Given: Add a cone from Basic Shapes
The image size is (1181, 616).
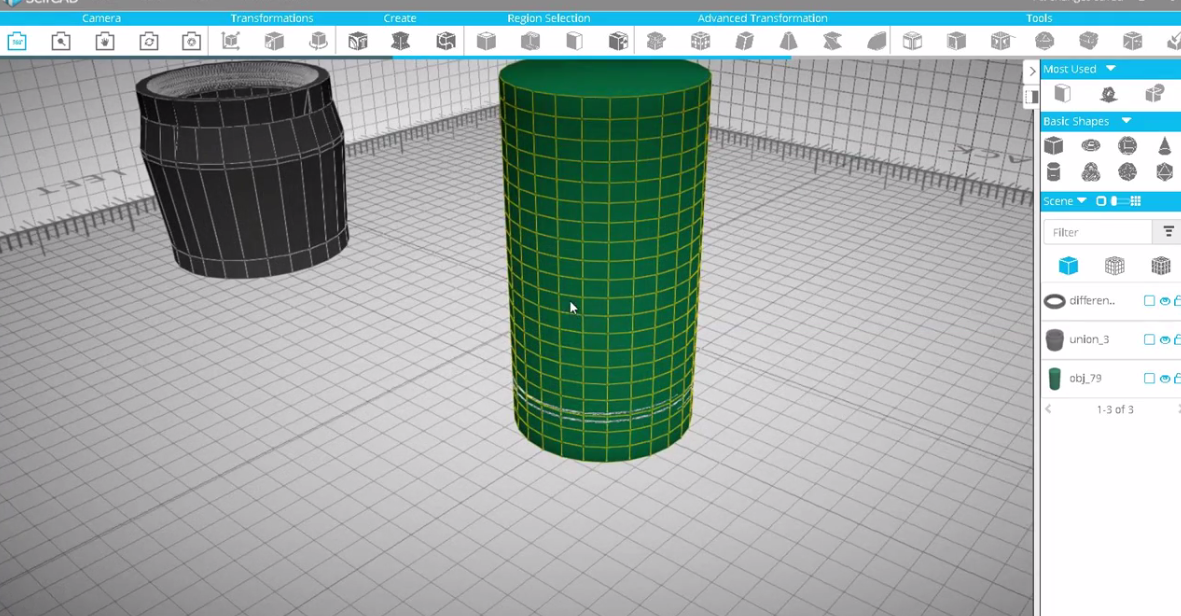Looking at the screenshot, I should click(x=1164, y=145).
